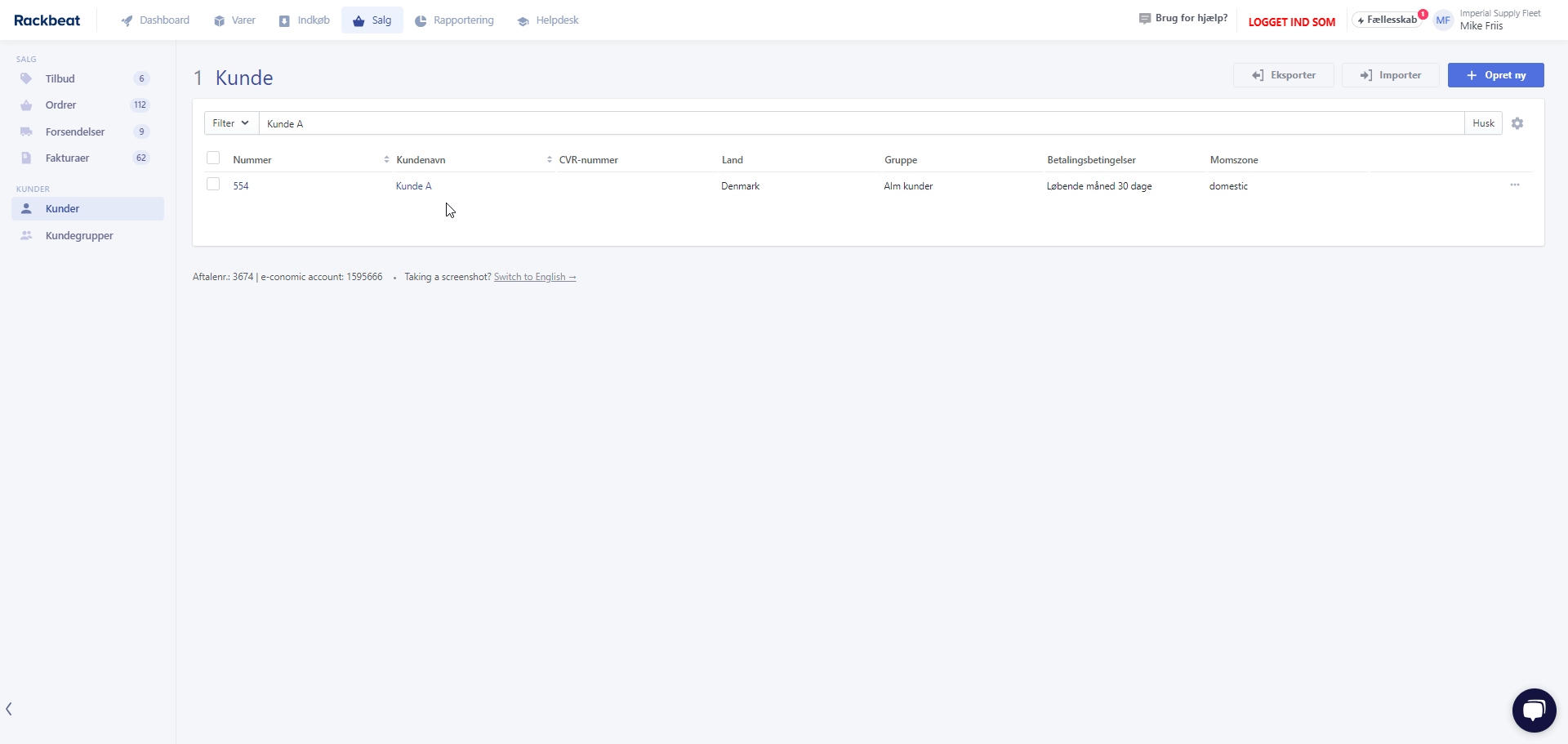Click the table settings gear icon
Screen dimensions: 1568x744
pyautogui.click(x=1517, y=123)
